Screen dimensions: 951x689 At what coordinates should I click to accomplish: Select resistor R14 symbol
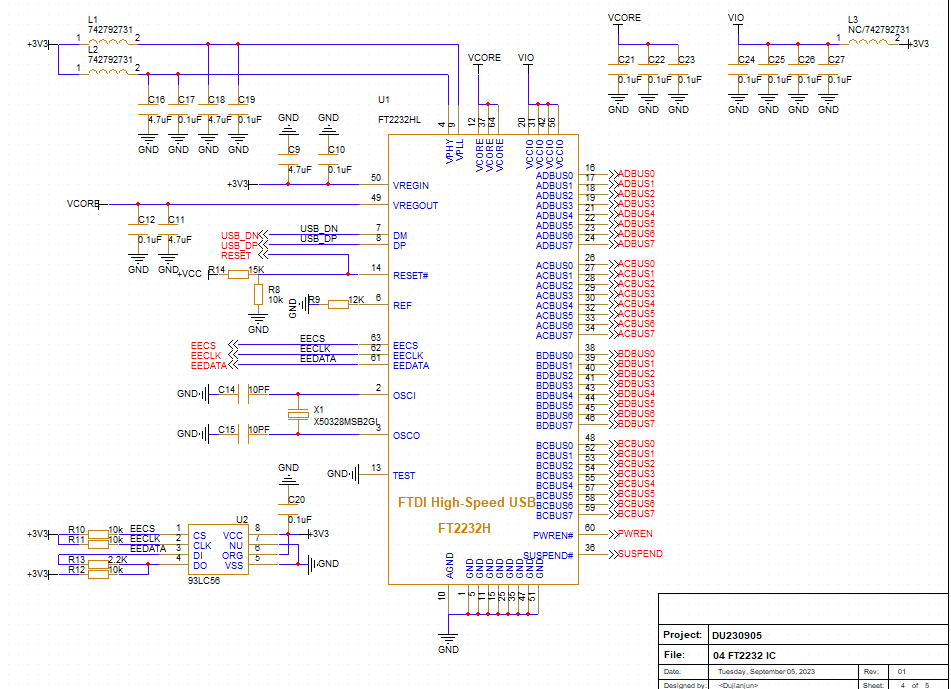coord(238,275)
